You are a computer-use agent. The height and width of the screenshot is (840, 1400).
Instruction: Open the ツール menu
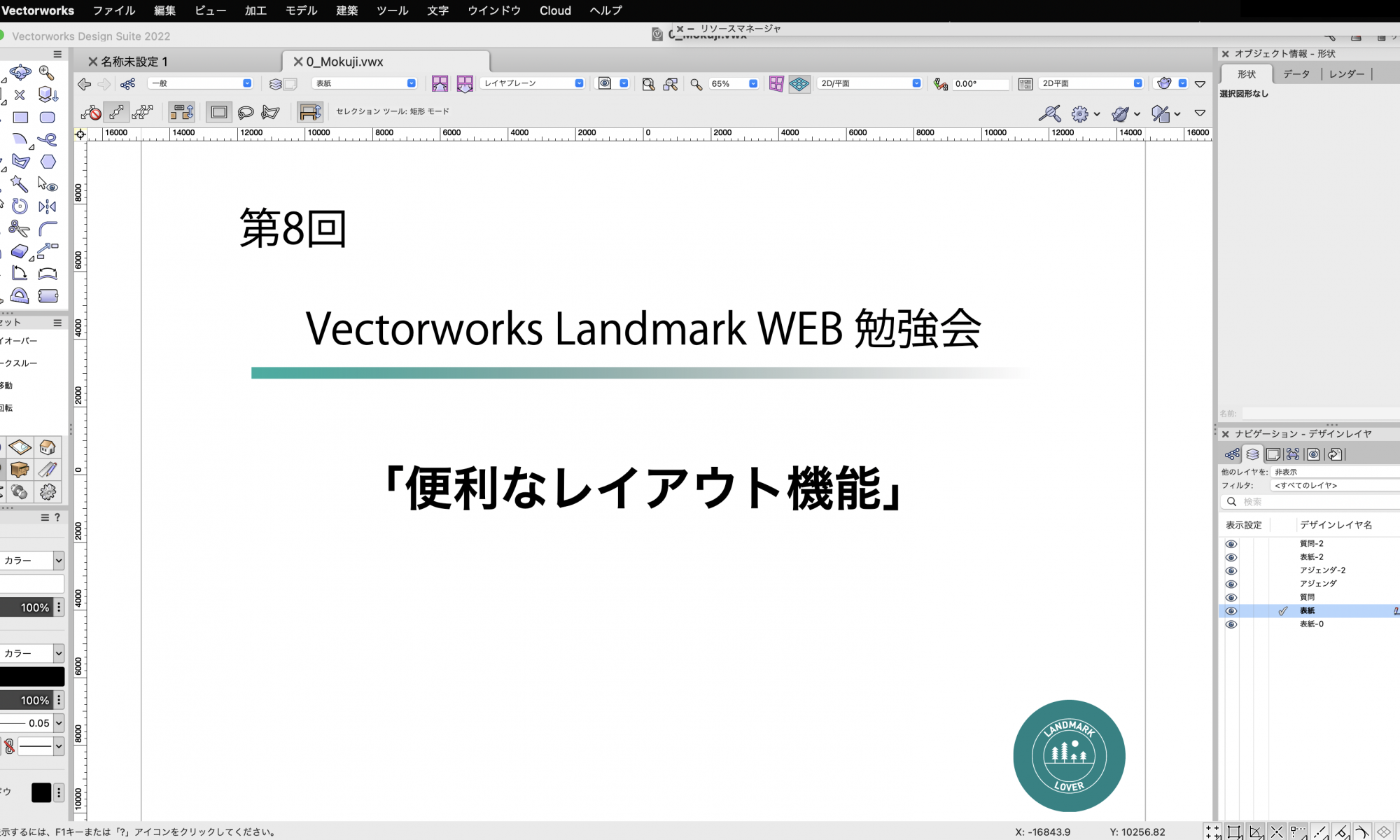[393, 10]
